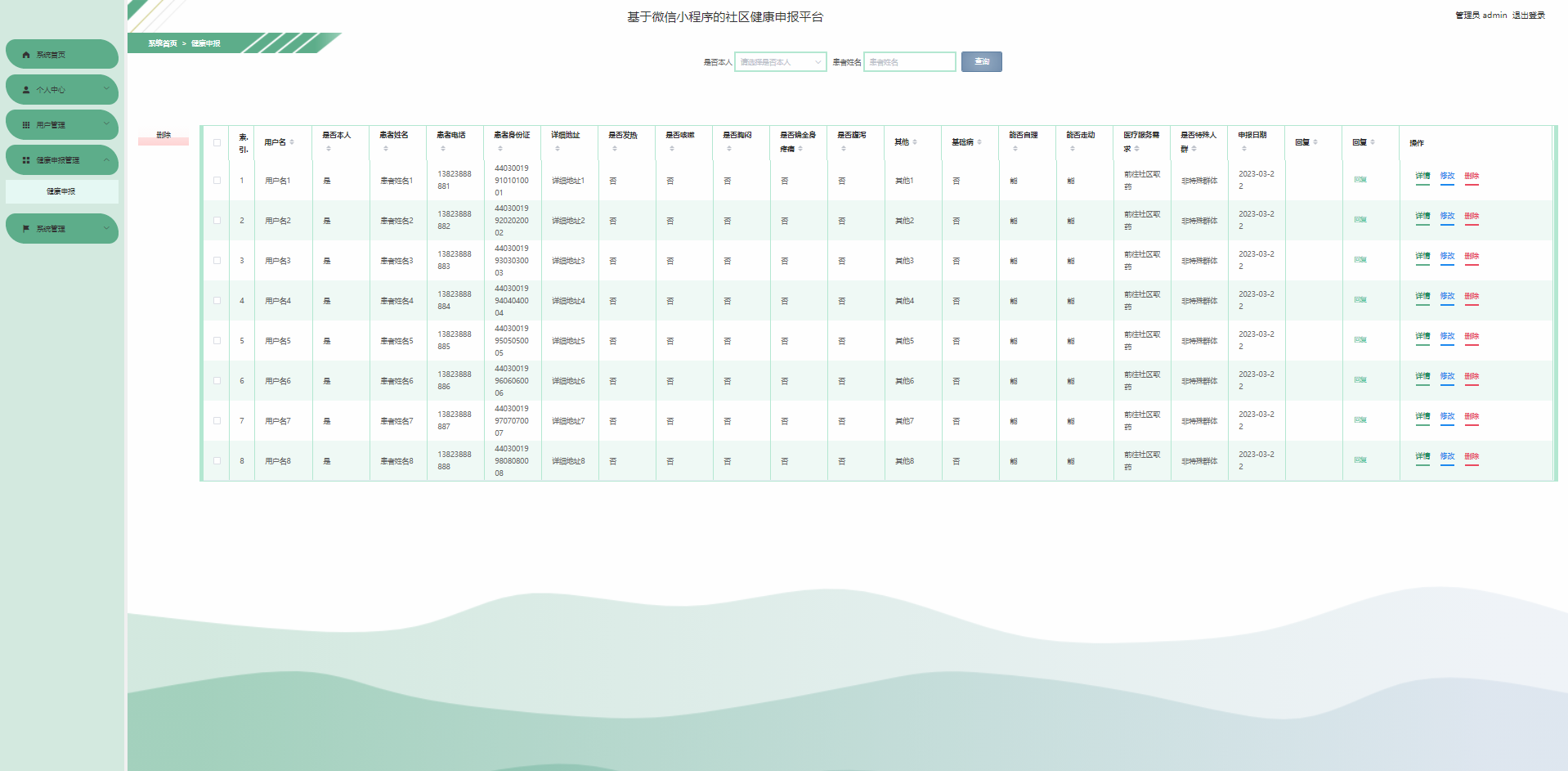The height and width of the screenshot is (771, 1568).
Task: Open the 健康申报 submenu item
Action: [x=61, y=191]
